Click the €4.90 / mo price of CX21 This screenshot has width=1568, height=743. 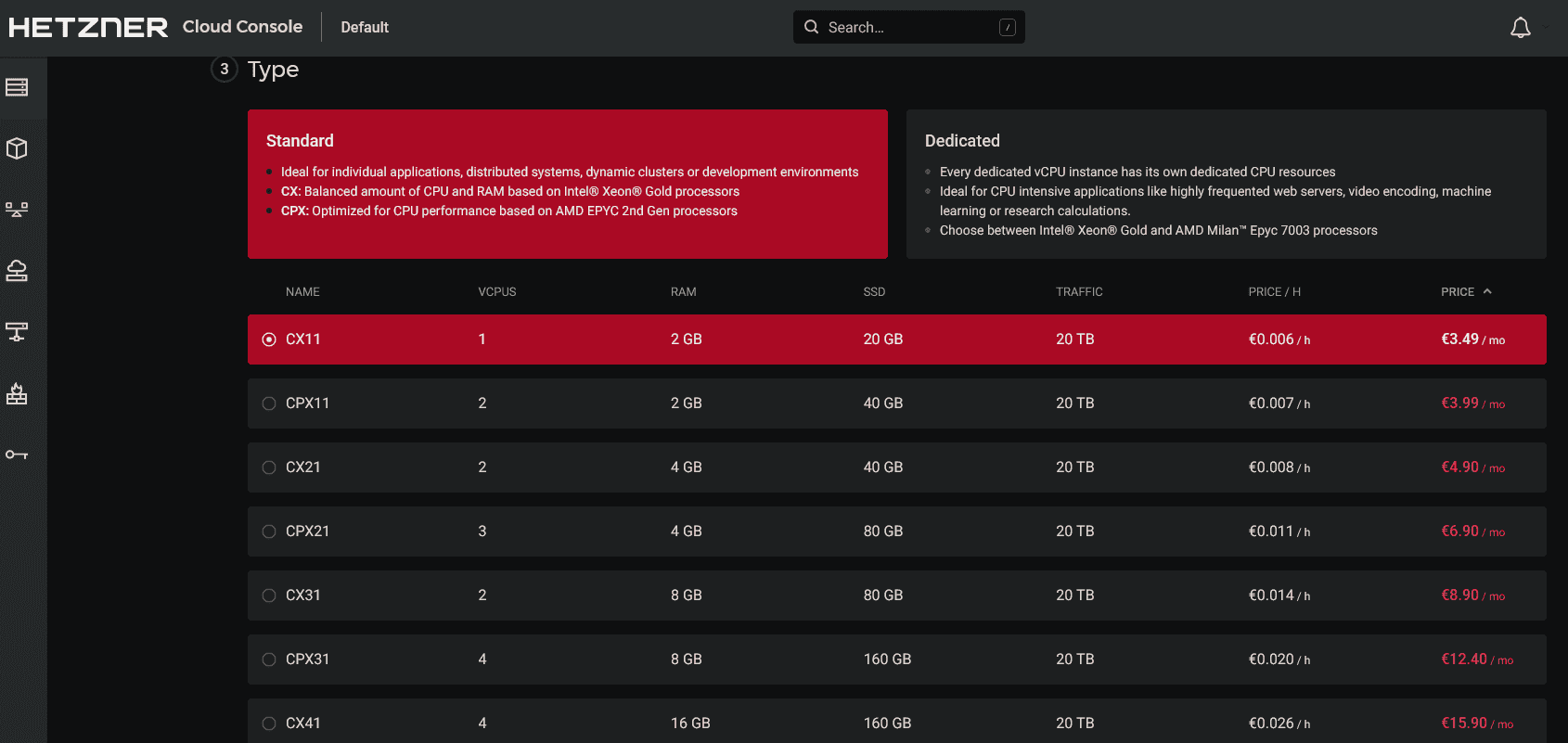point(1473,468)
